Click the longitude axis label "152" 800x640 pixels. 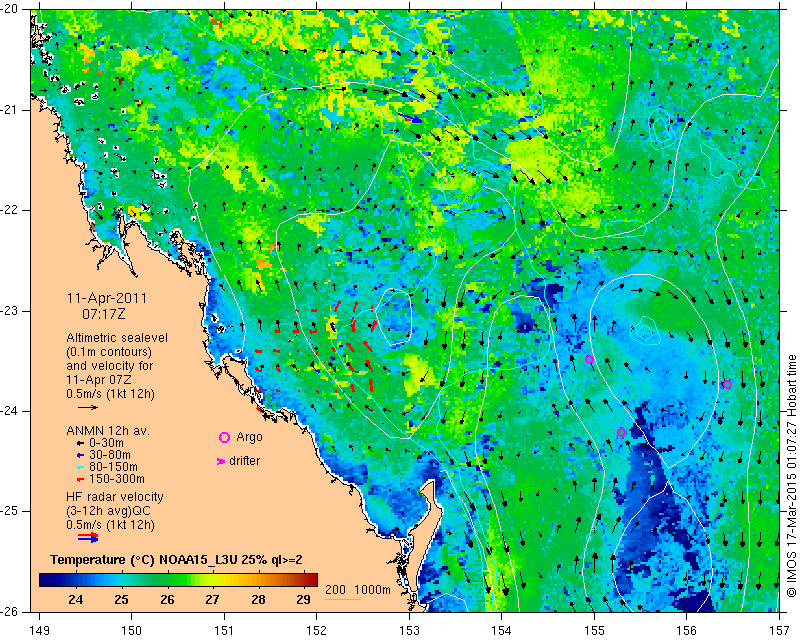click(x=317, y=631)
